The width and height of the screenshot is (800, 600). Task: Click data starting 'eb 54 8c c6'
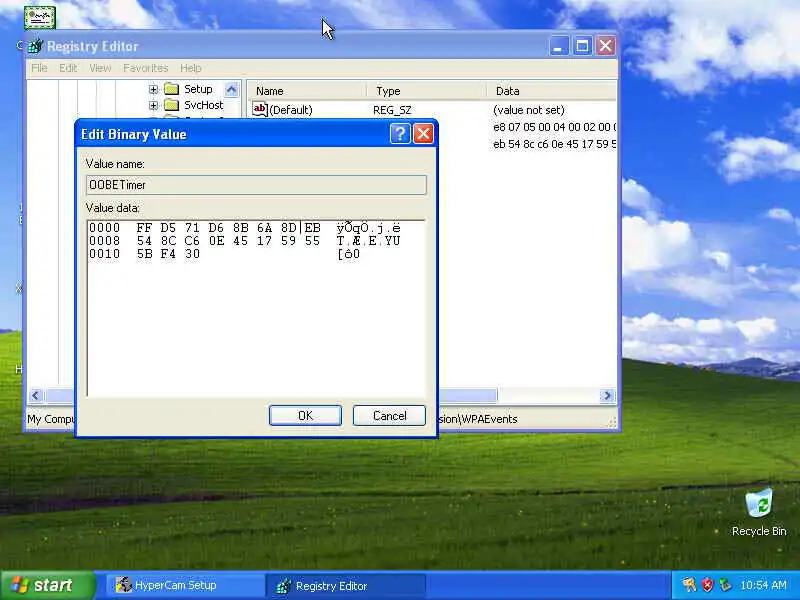[x=555, y=144]
